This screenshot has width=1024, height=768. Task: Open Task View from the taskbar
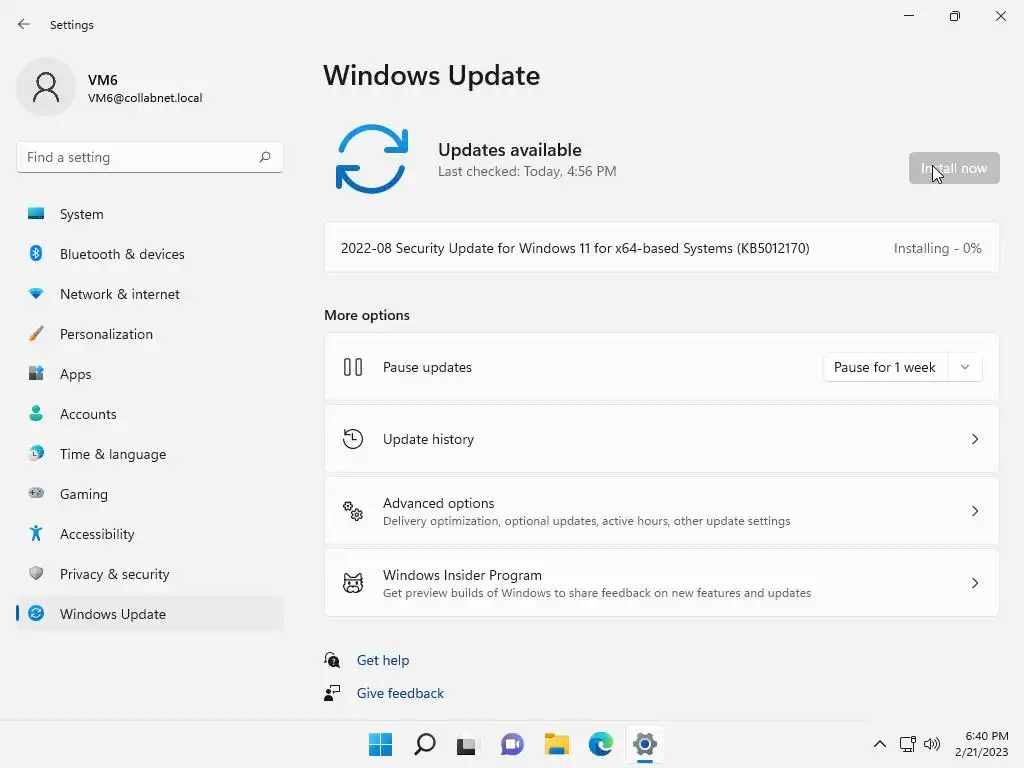pos(467,744)
